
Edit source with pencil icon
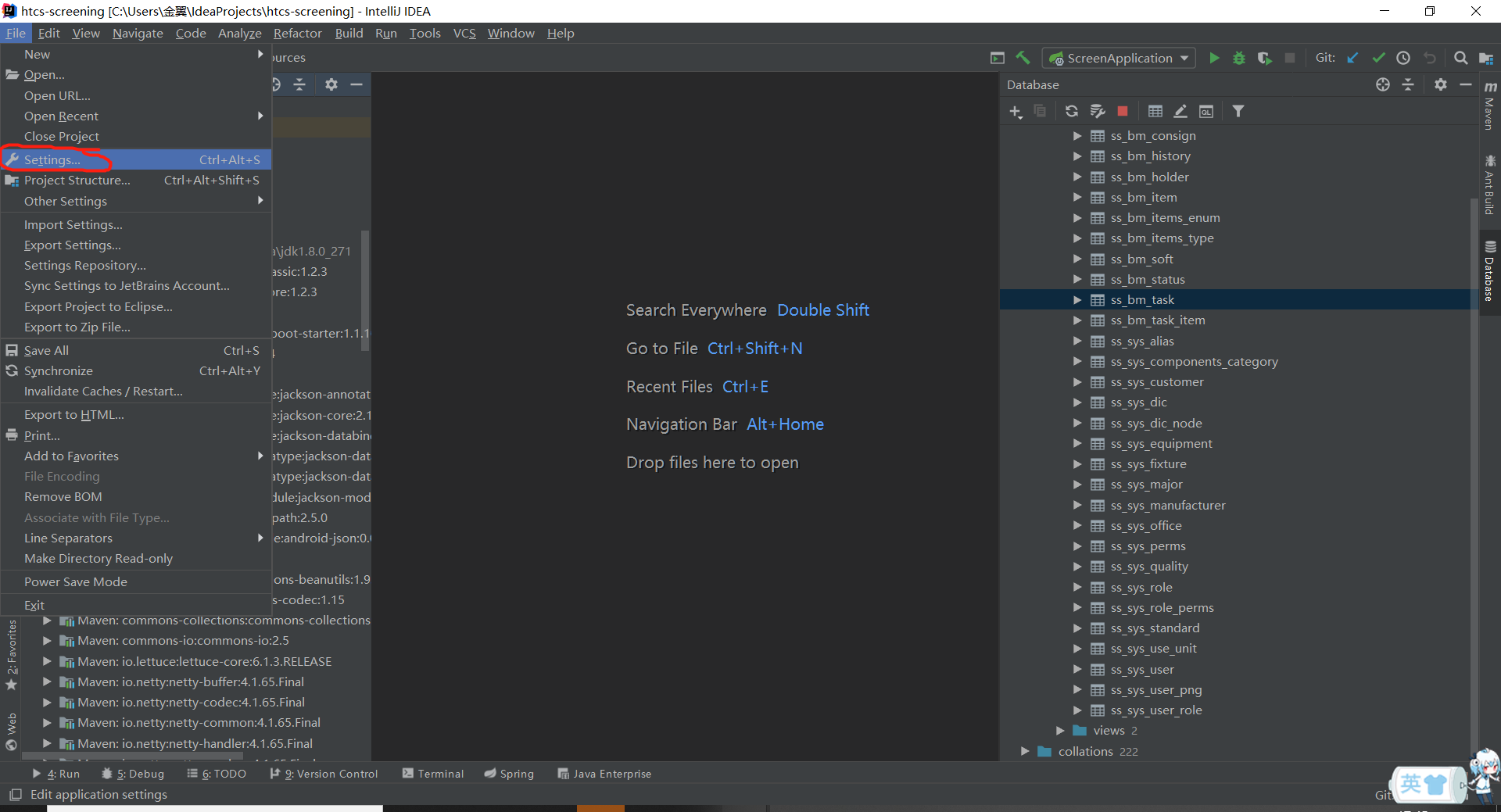[x=1180, y=112]
